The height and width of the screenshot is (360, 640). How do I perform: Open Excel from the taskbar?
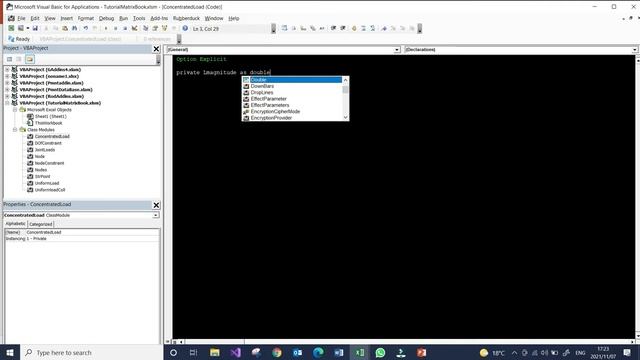(359, 352)
